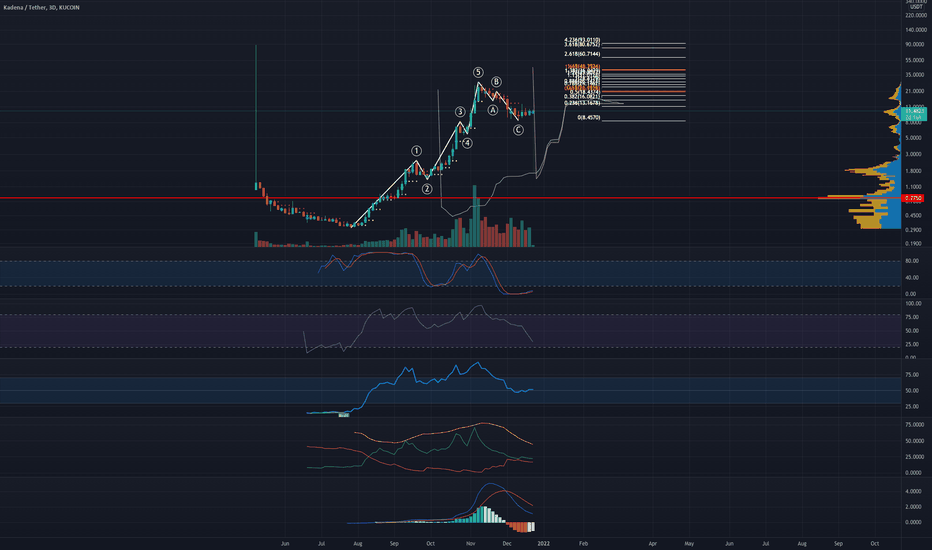Click the 0(8.4570) Fibonacci level label
This screenshot has width=932, height=550.
(588, 118)
